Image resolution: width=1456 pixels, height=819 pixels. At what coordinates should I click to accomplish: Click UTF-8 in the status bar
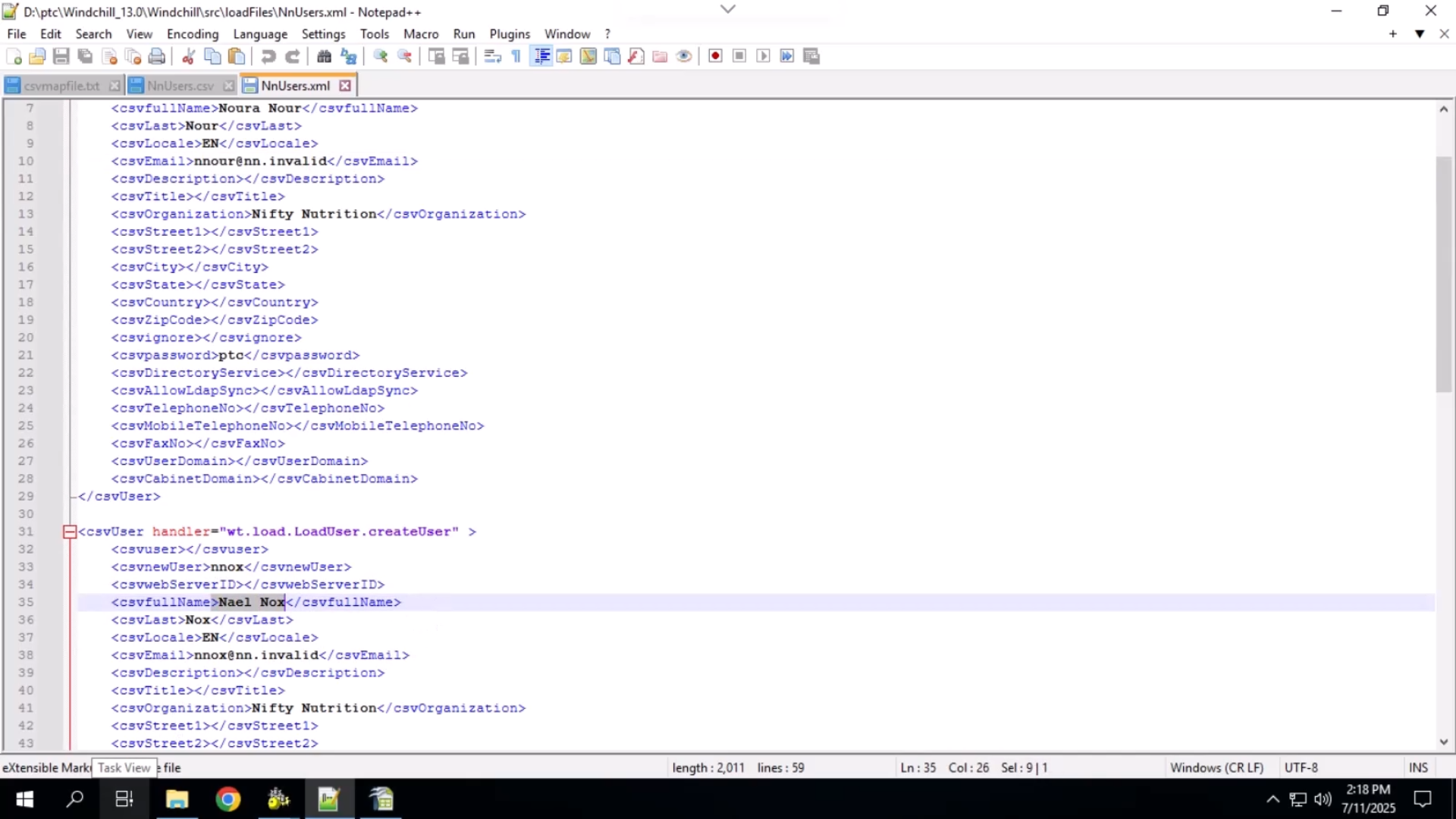pyautogui.click(x=1302, y=767)
